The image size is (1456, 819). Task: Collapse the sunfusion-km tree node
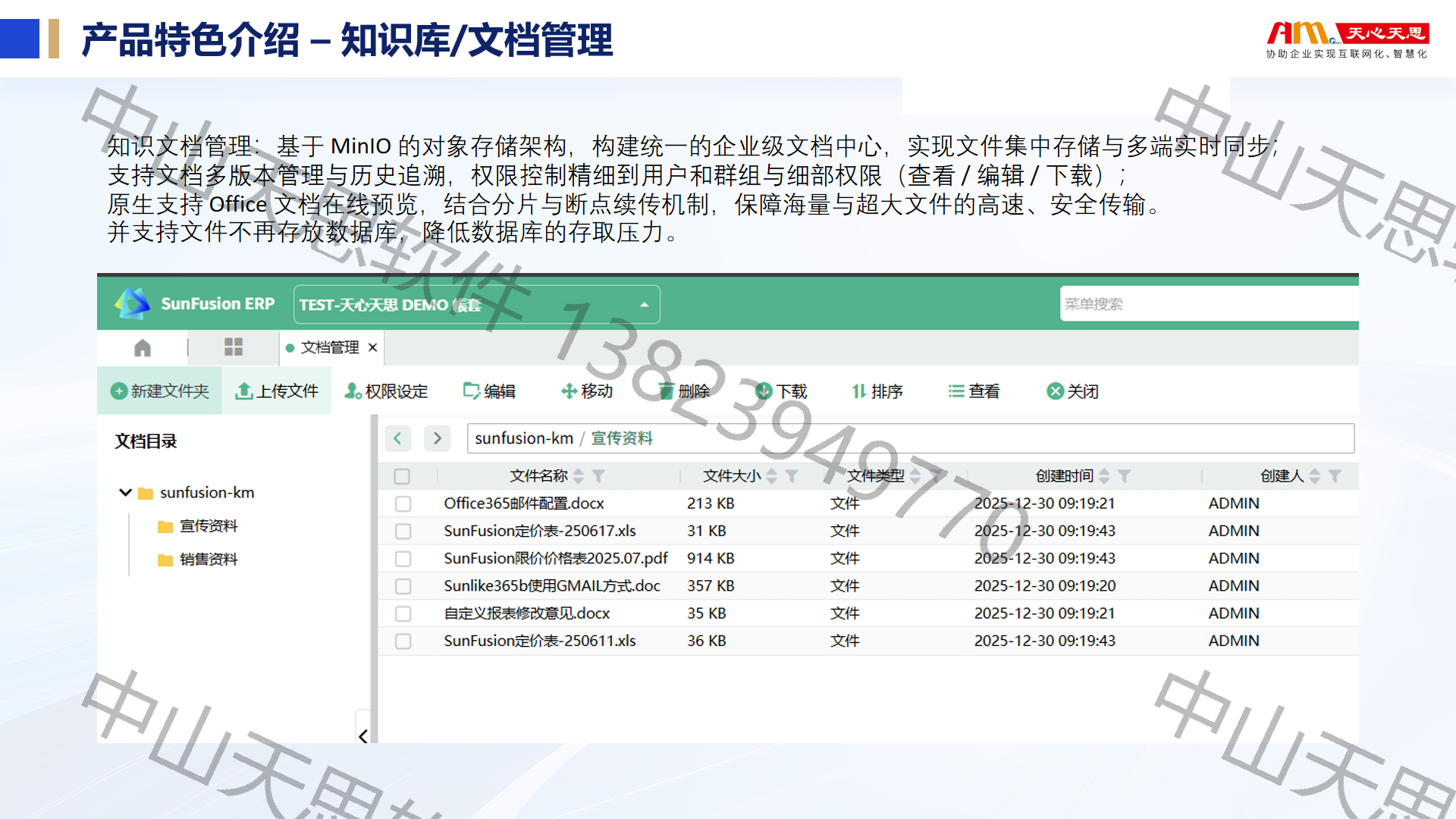(126, 492)
